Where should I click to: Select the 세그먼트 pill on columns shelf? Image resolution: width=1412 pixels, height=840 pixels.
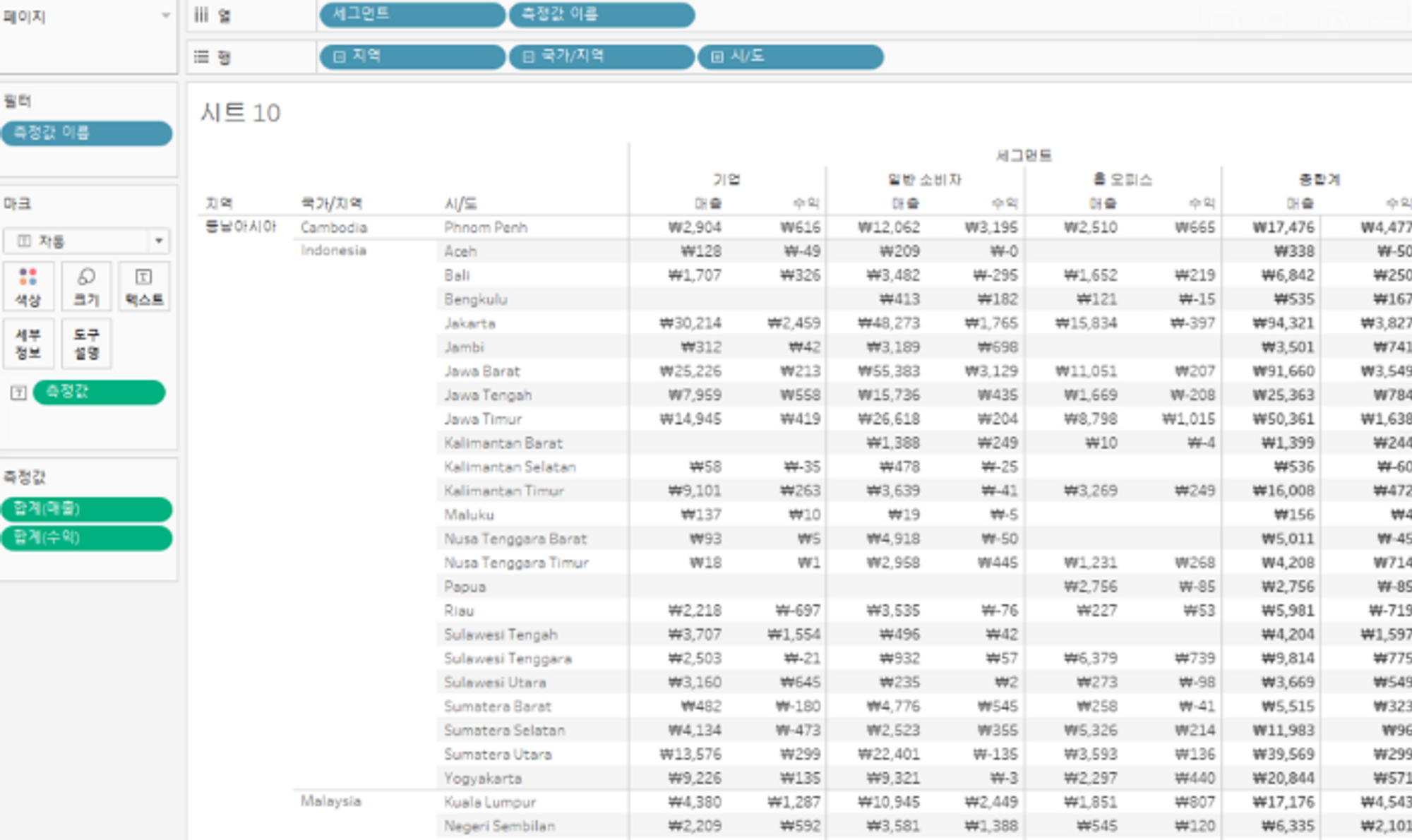(x=412, y=15)
